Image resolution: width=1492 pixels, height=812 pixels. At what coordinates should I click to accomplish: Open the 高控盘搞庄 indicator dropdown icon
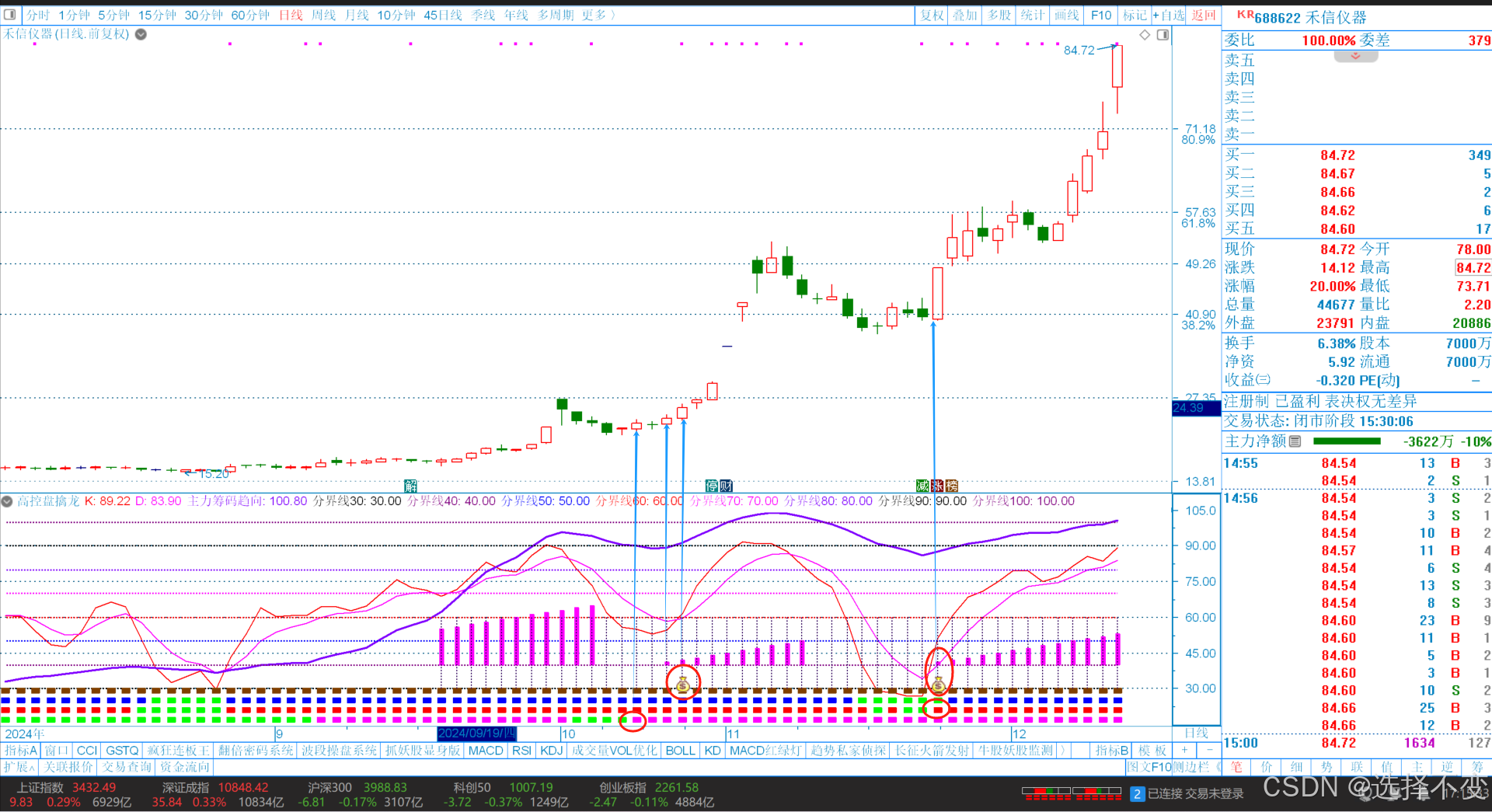(7, 501)
